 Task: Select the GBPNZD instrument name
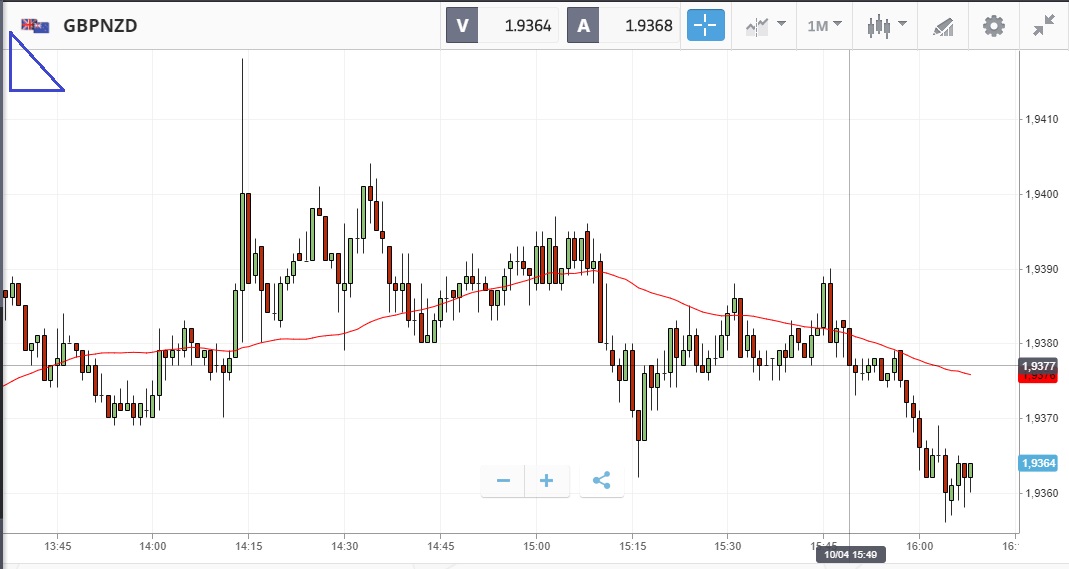[100, 26]
